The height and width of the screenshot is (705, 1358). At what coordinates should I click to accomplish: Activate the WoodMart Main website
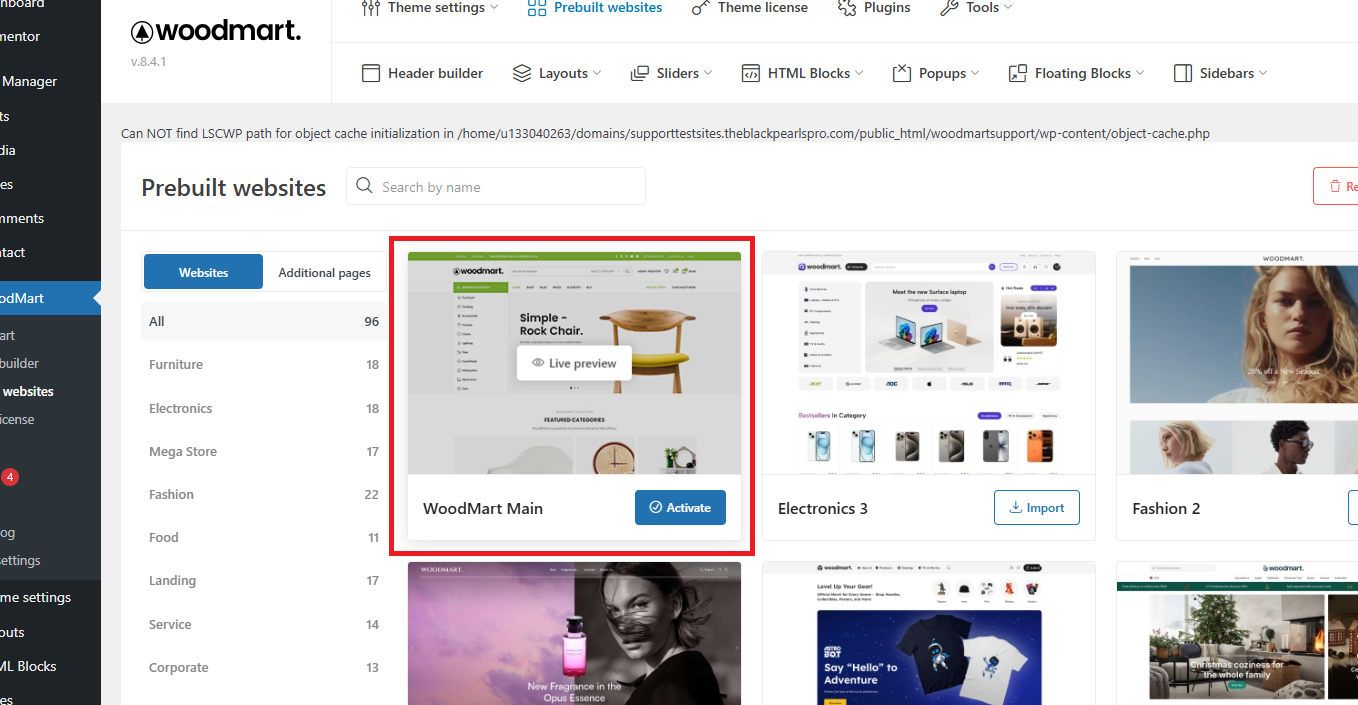click(680, 508)
